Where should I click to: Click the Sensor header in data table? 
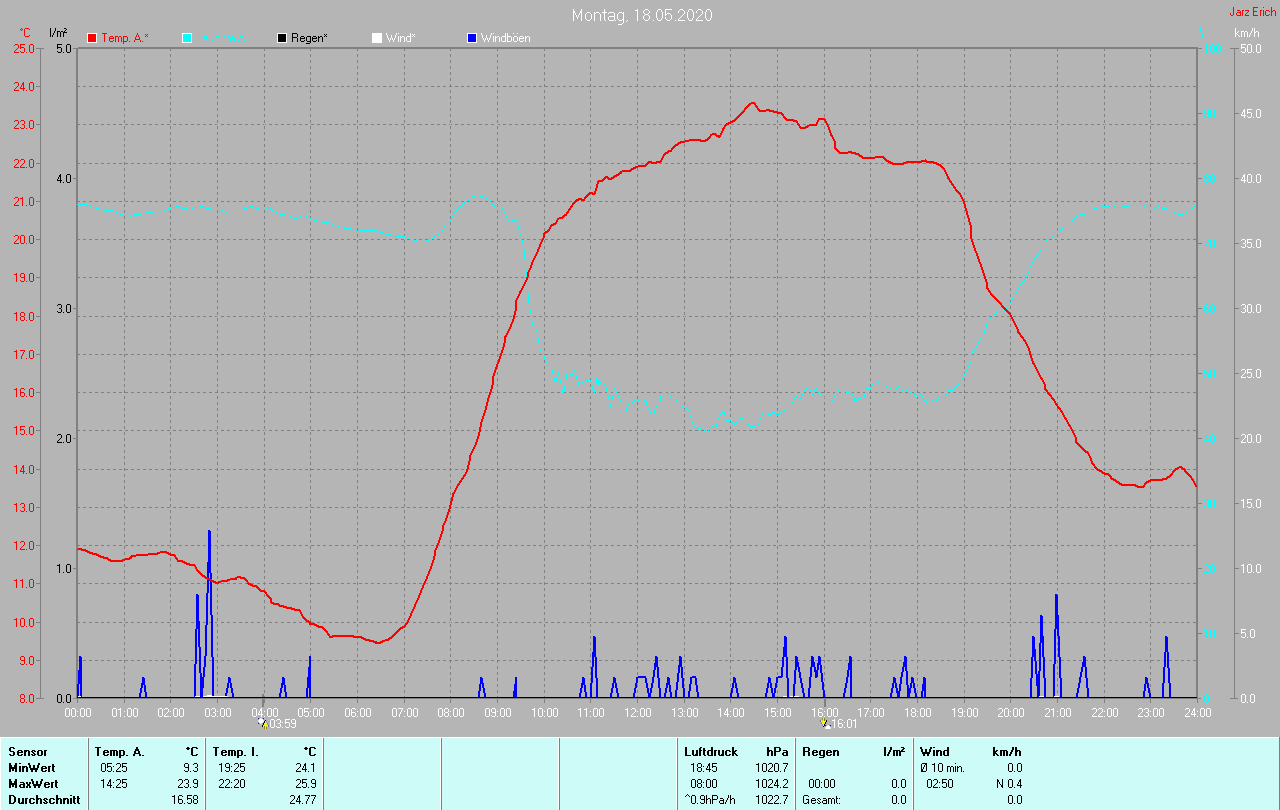[27, 752]
